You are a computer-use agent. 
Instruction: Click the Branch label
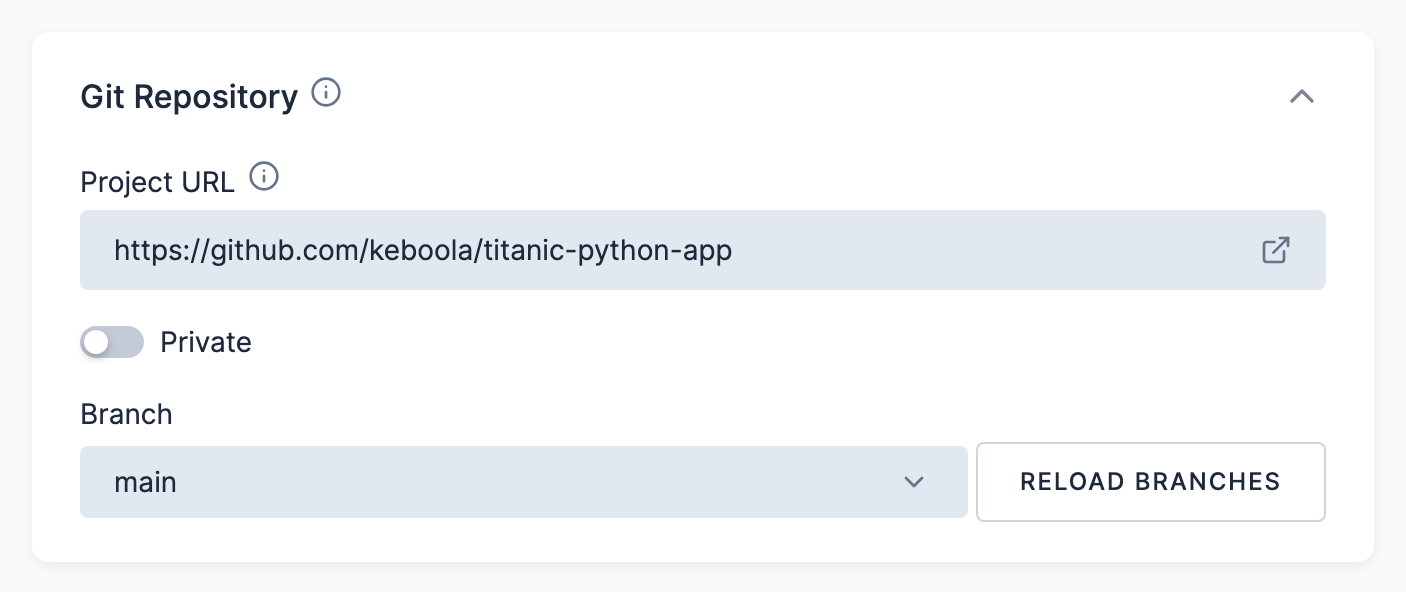tap(126, 414)
